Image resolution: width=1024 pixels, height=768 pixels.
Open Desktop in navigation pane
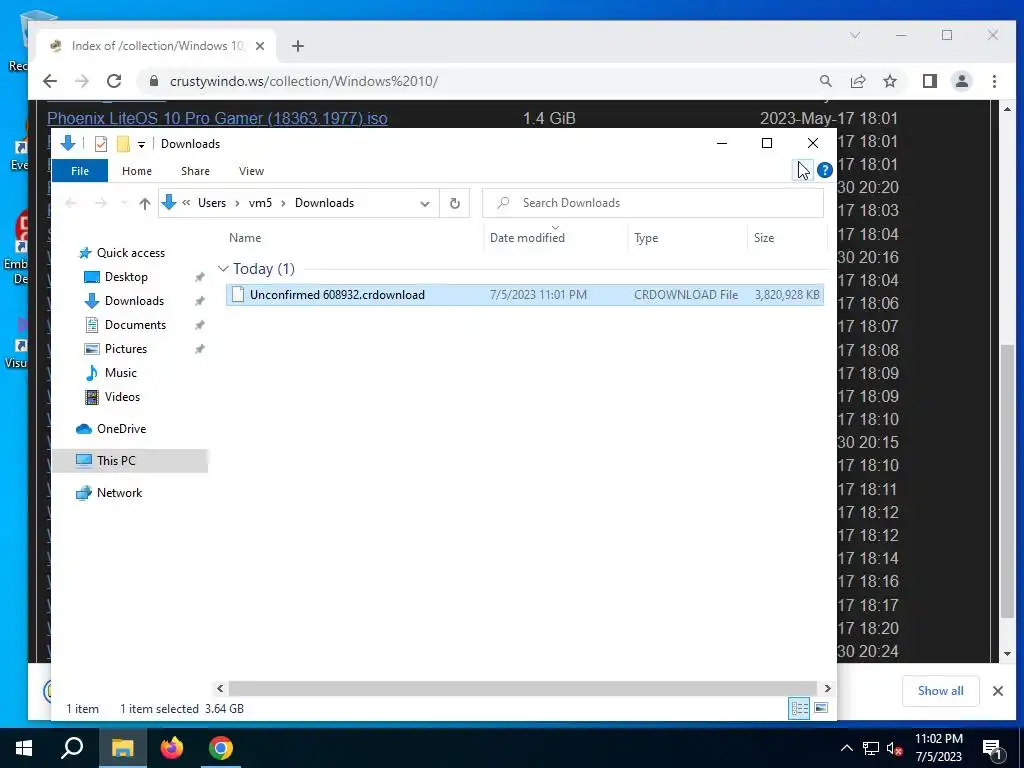click(126, 277)
